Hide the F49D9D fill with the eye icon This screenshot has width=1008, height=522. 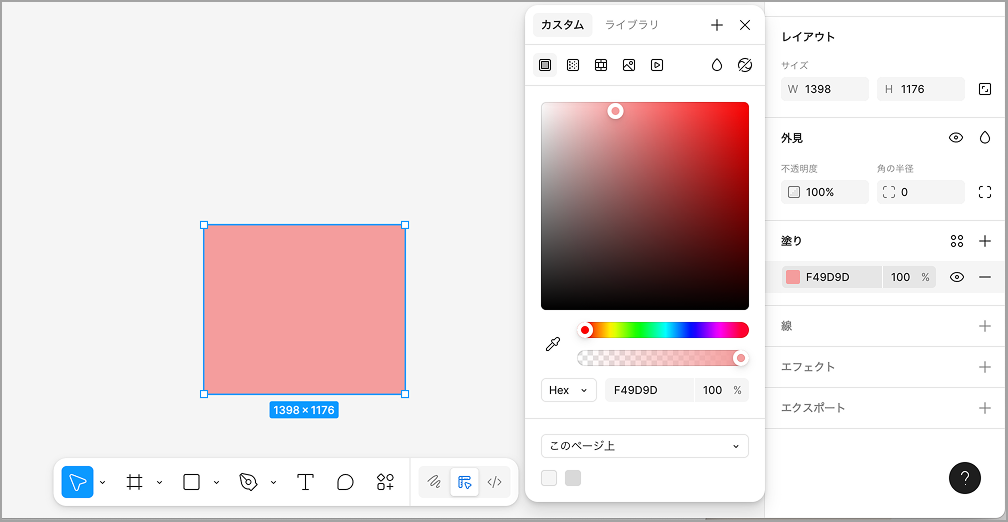(956, 277)
